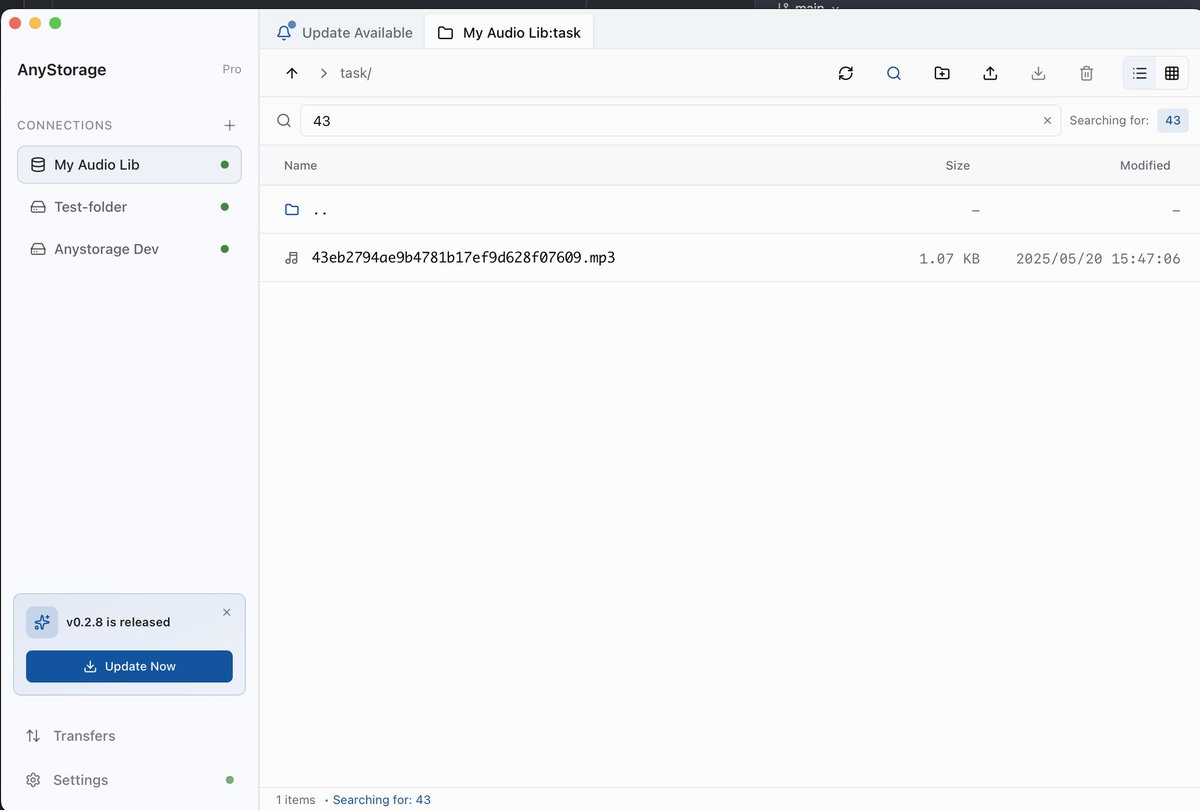This screenshot has height=810, width=1200.
Task: Sort by the Name column header
Action: click(x=300, y=165)
